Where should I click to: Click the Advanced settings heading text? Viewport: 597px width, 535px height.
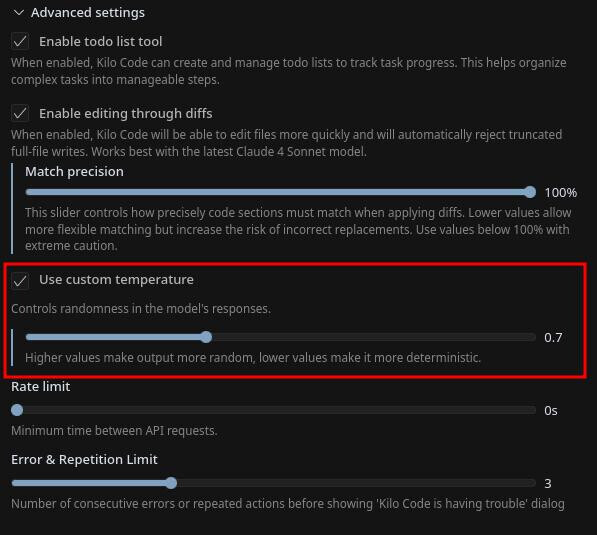point(88,13)
